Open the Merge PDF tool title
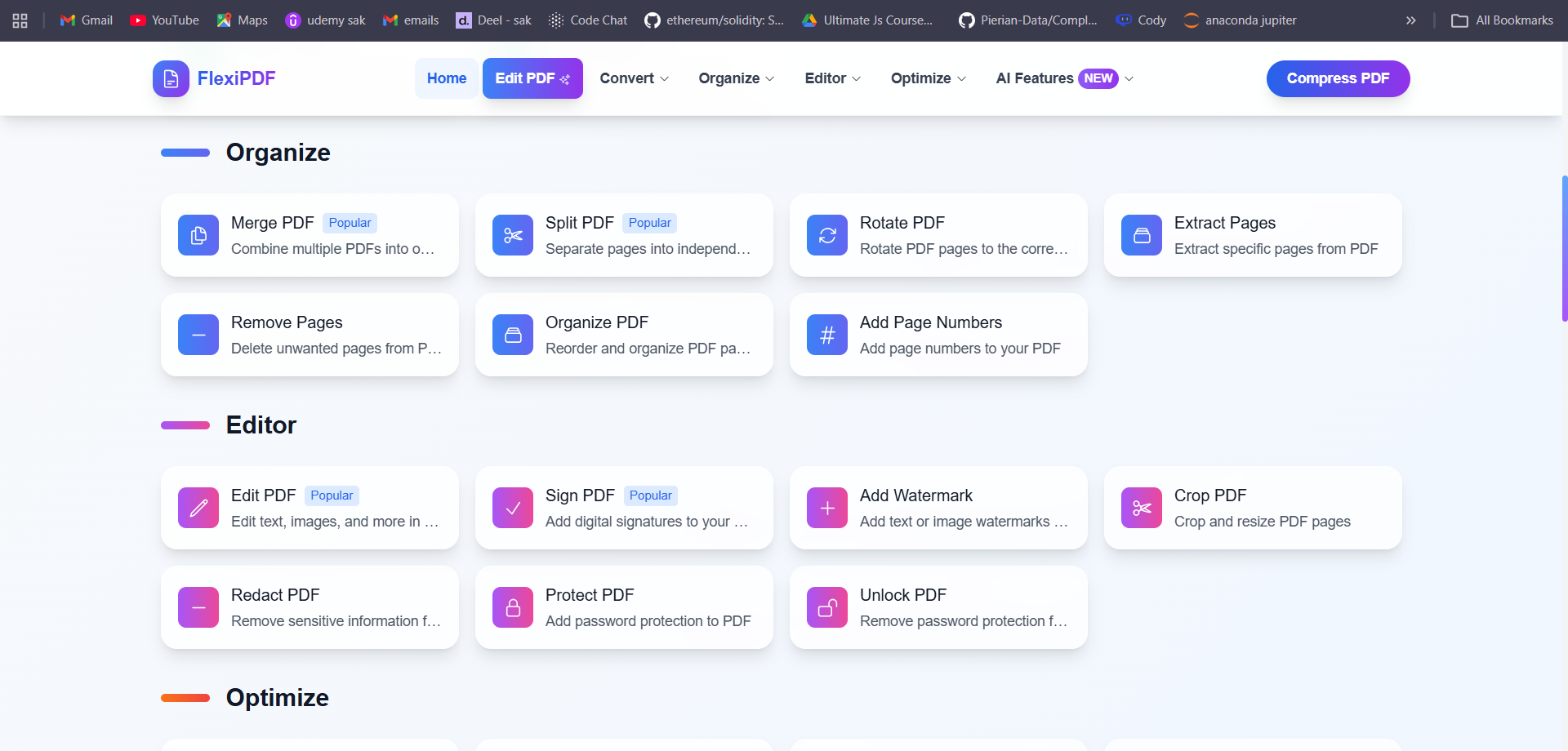The height and width of the screenshot is (751, 1568). (x=272, y=223)
